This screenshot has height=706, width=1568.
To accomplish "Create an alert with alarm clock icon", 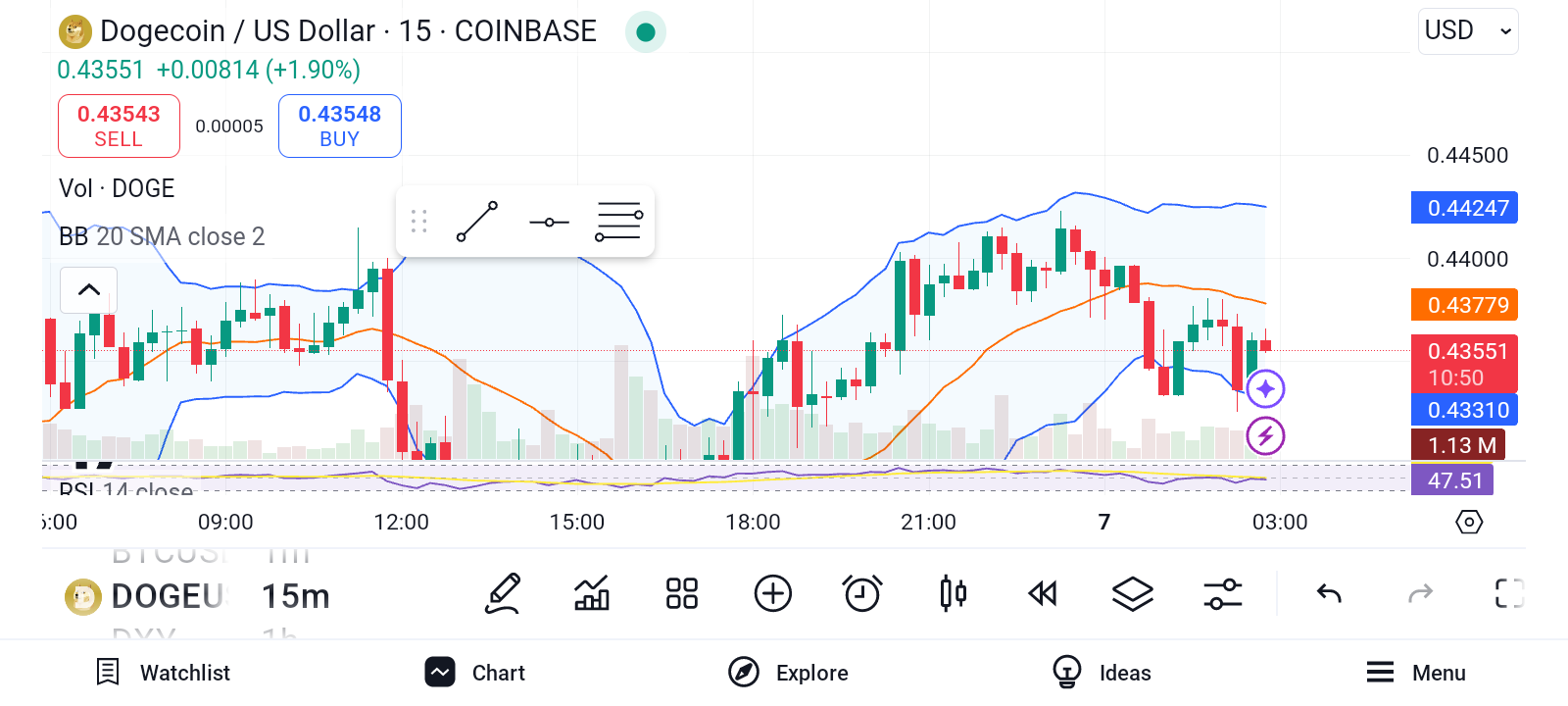I will tap(862, 593).
